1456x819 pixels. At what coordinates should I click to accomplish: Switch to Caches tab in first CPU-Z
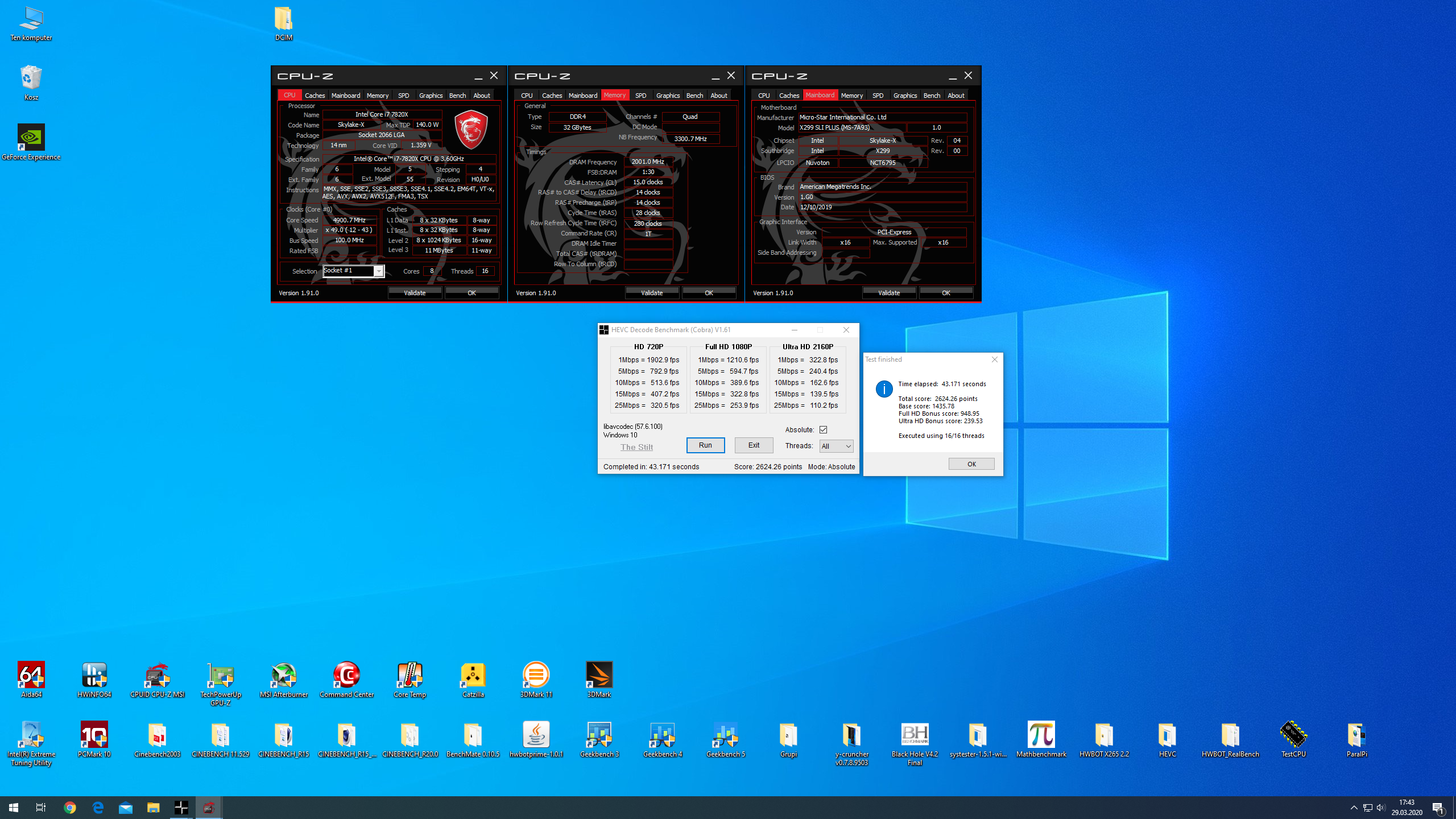coord(315,96)
